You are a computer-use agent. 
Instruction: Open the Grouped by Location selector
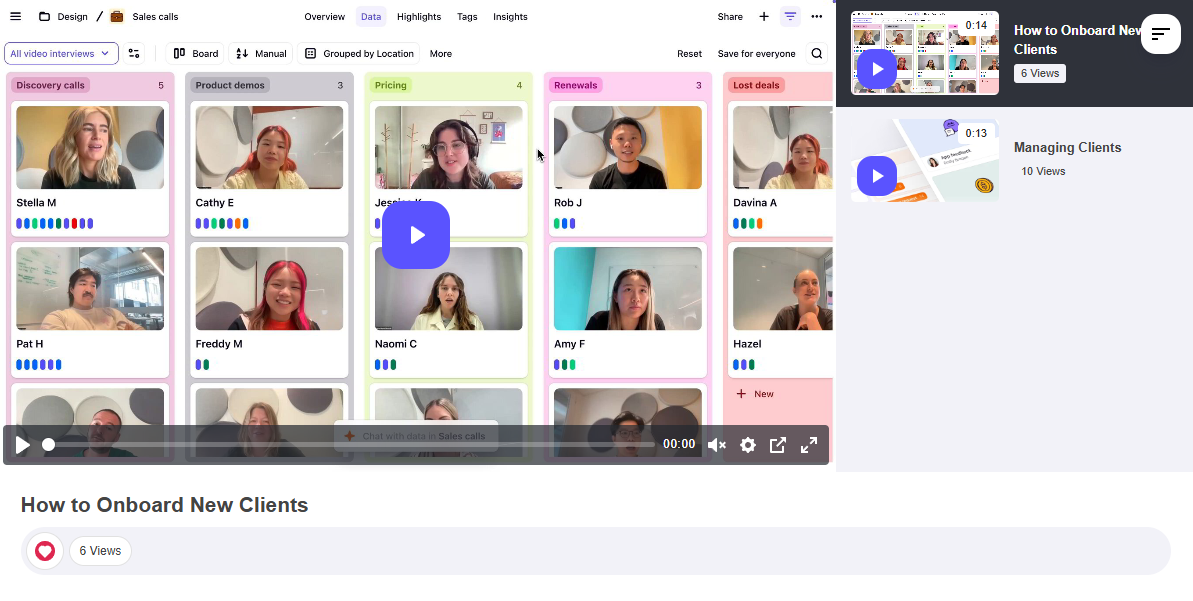point(359,53)
